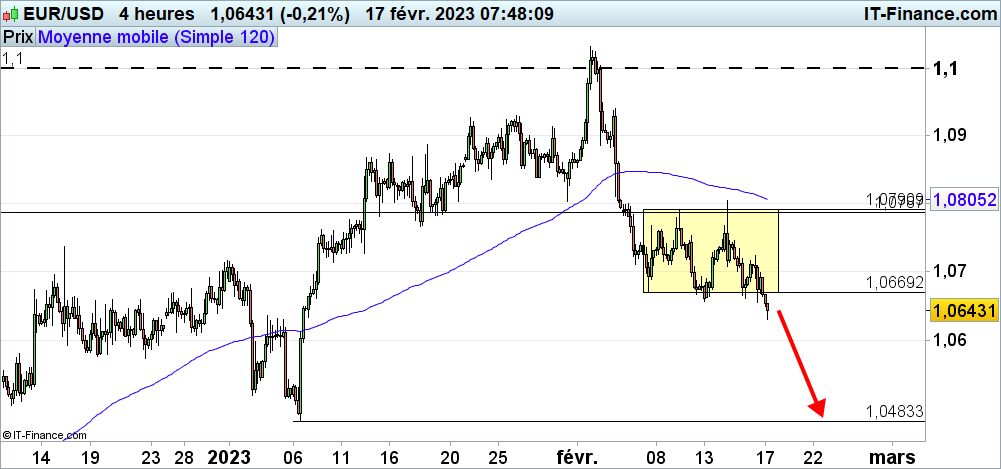Screen dimensions: 1001x469
Task: Select the dashed 1,1 resistance line label on the left
Action: click(12, 60)
